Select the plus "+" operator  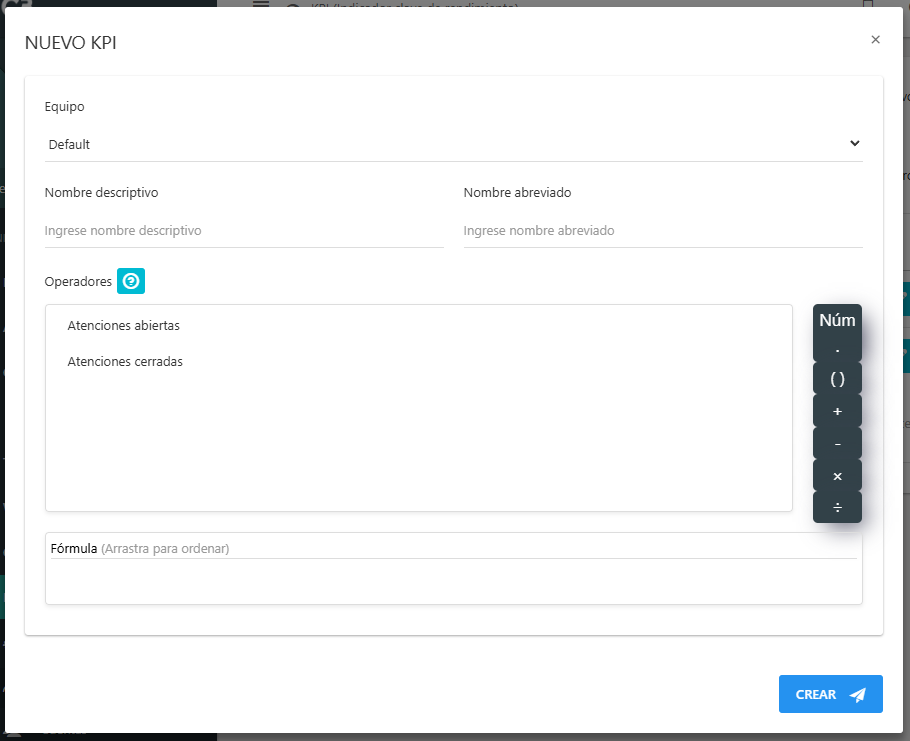click(837, 410)
